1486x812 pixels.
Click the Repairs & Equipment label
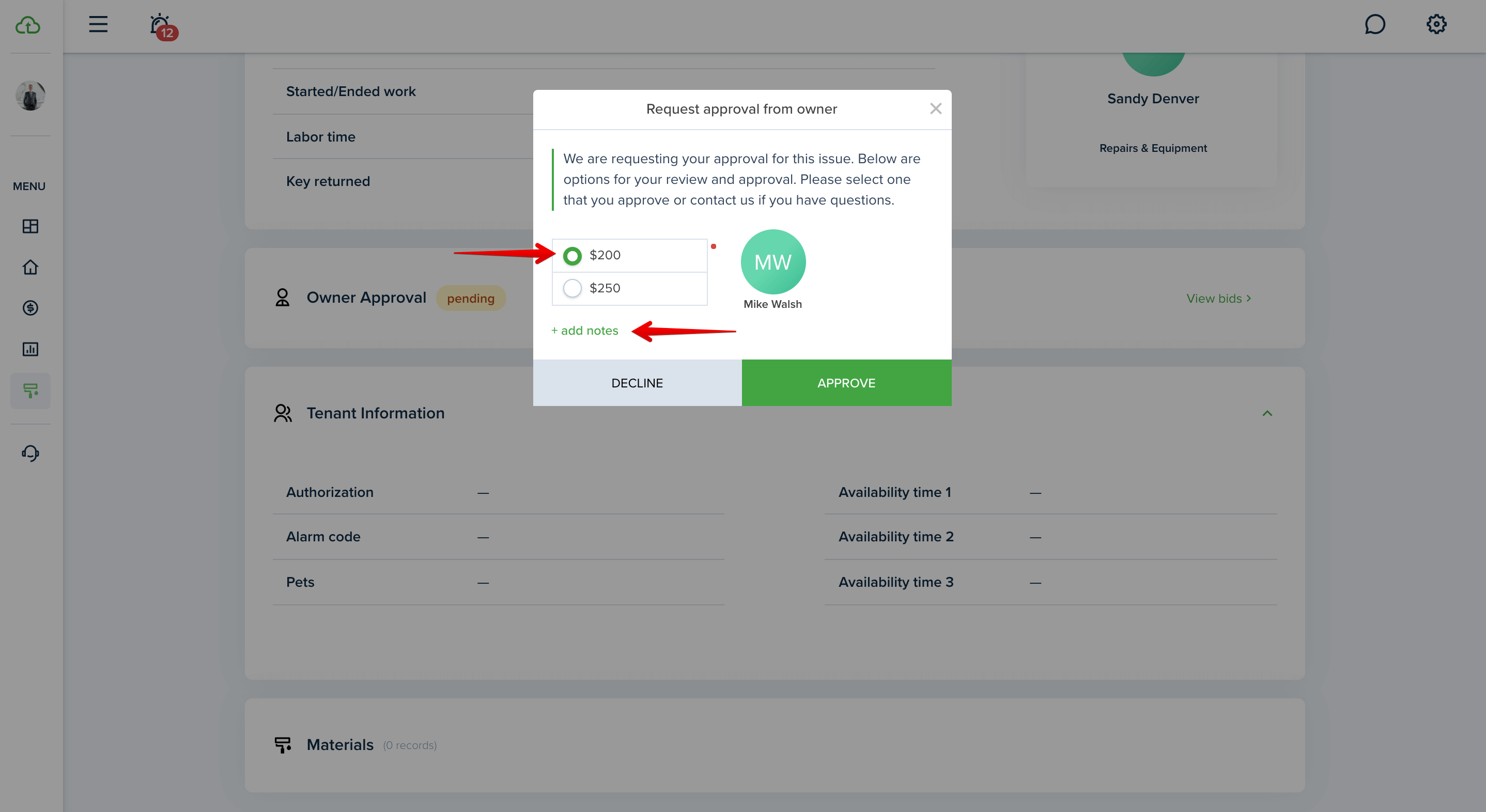click(x=1153, y=148)
